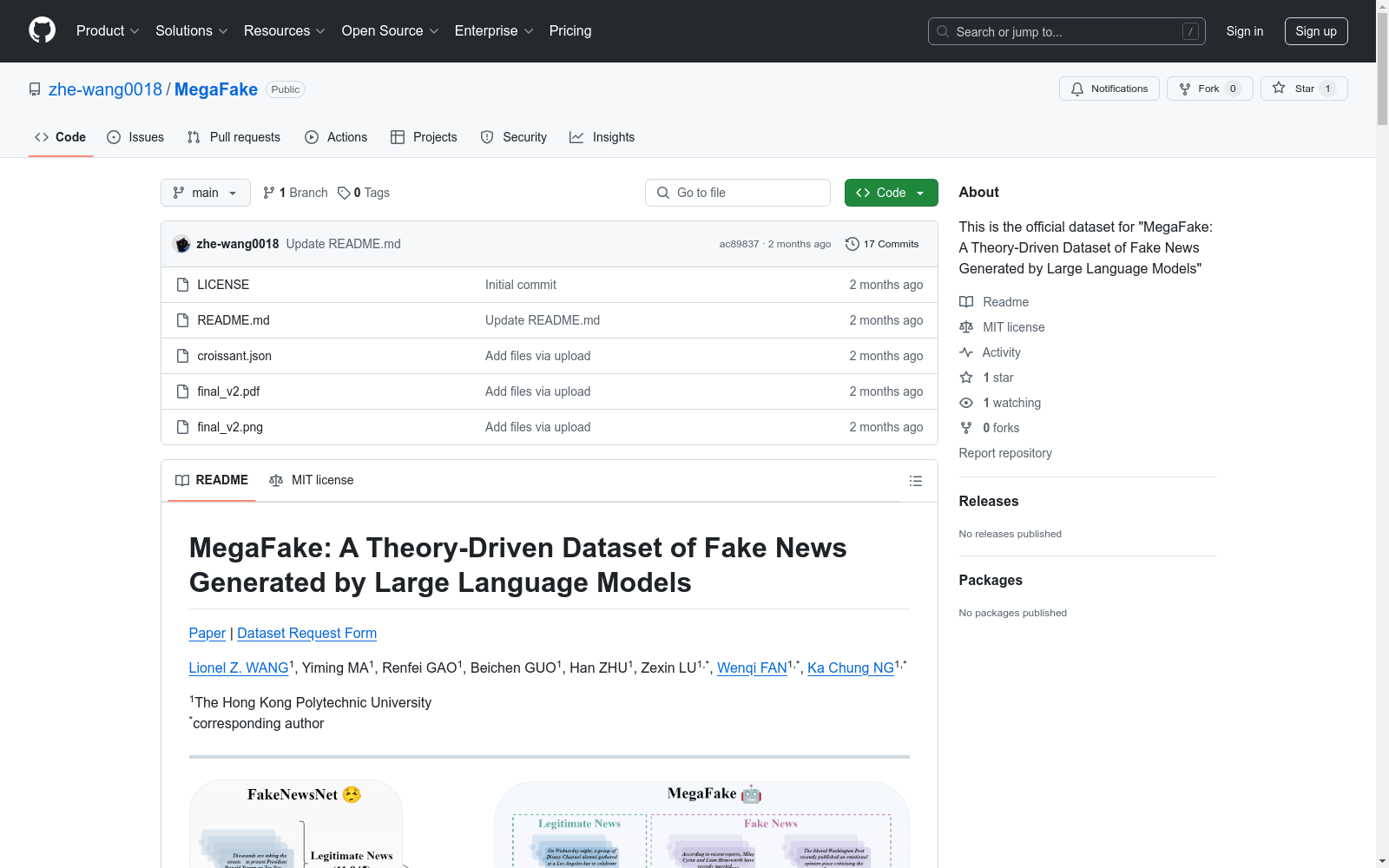This screenshot has height=868, width=1389.
Task: Click the file icon next to LICENSE
Action: point(182,285)
